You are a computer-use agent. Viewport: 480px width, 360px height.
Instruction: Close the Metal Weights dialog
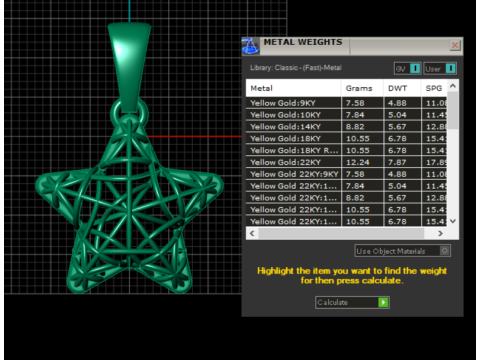455,45
